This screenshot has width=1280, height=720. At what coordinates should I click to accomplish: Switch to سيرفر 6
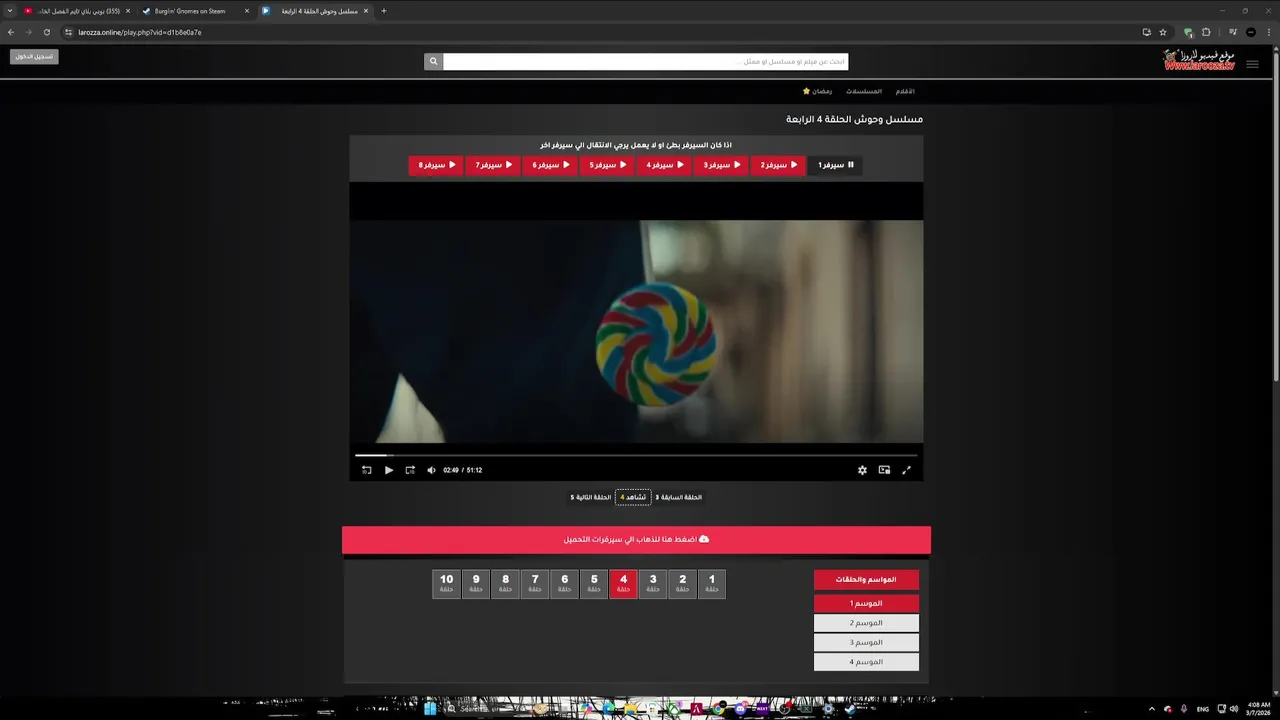pyautogui.click(x=550, y=165)
